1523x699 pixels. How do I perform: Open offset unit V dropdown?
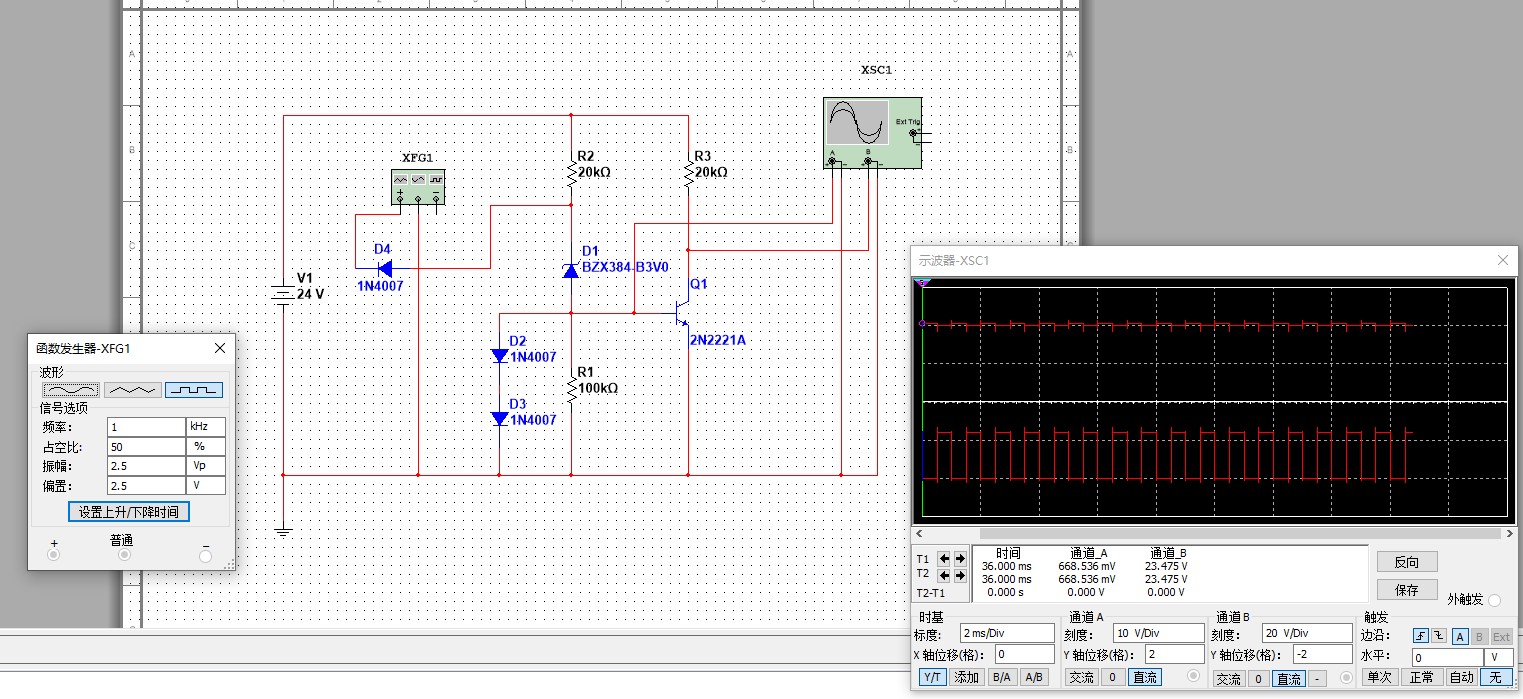click(206, 485)
